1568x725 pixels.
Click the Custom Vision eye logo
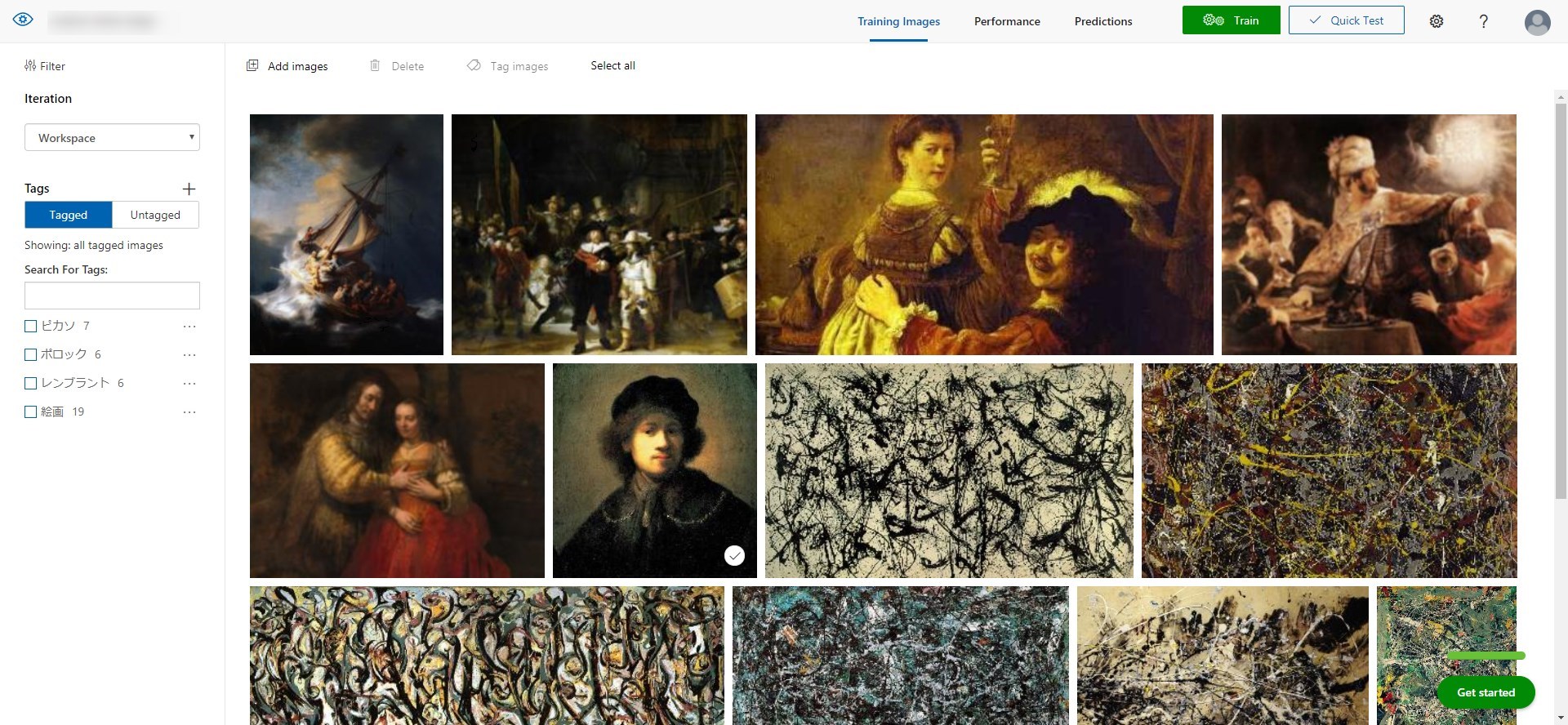23,20
